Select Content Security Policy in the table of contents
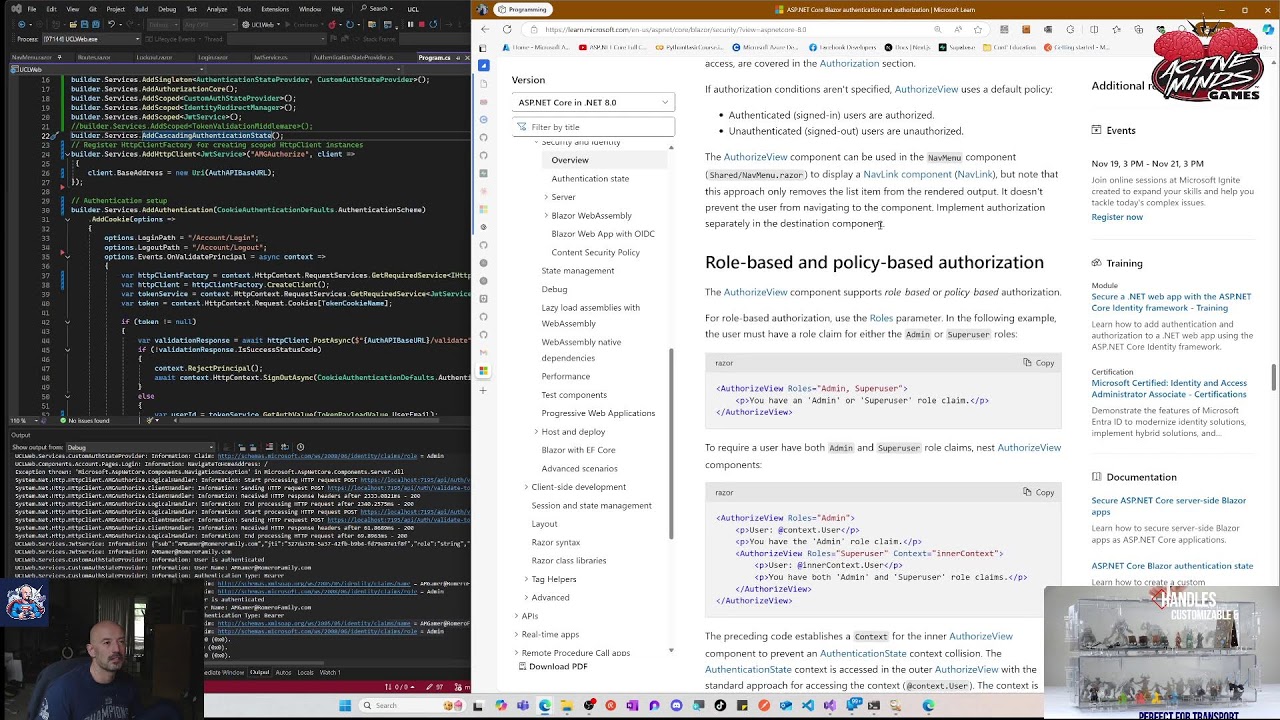1280x720 pixels. (595, 252)
